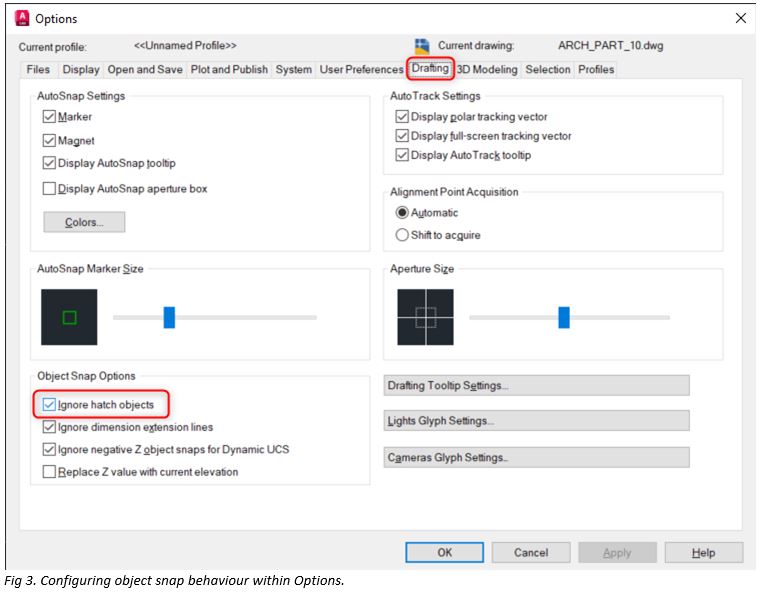This screenshot has width=758, height=596.
Task: Open Help for Options dialog
Action: (x=704, y=552)
